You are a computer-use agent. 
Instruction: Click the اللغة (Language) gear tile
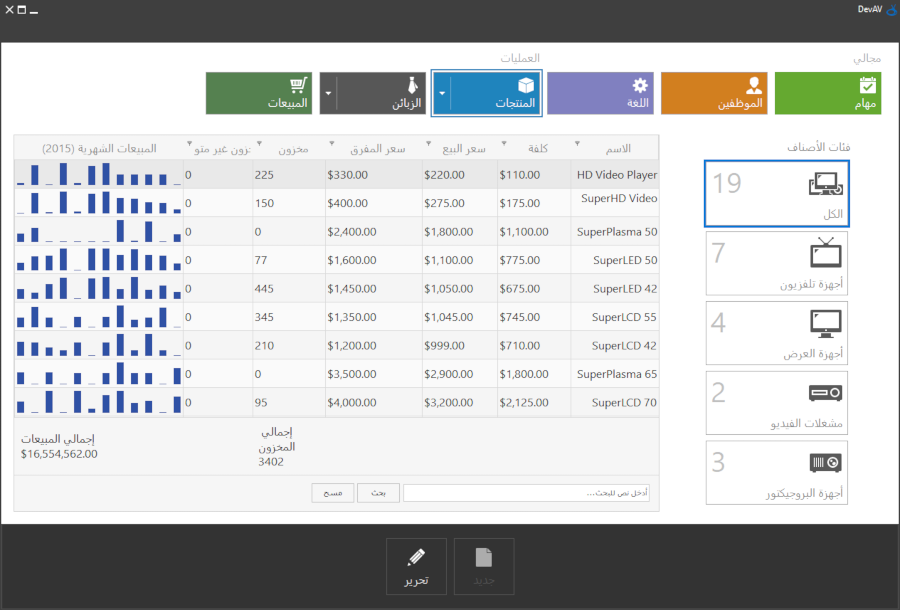click(x=599, y=93)
